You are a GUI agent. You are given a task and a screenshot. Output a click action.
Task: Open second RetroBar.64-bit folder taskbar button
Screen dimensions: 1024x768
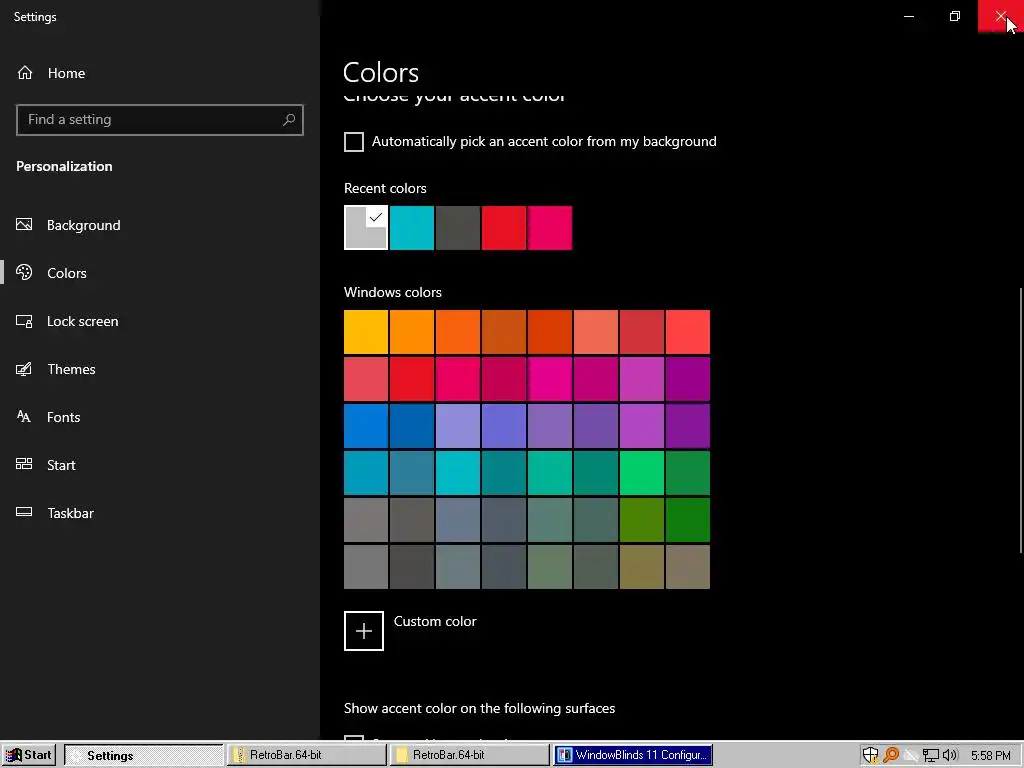pos(470,755)
